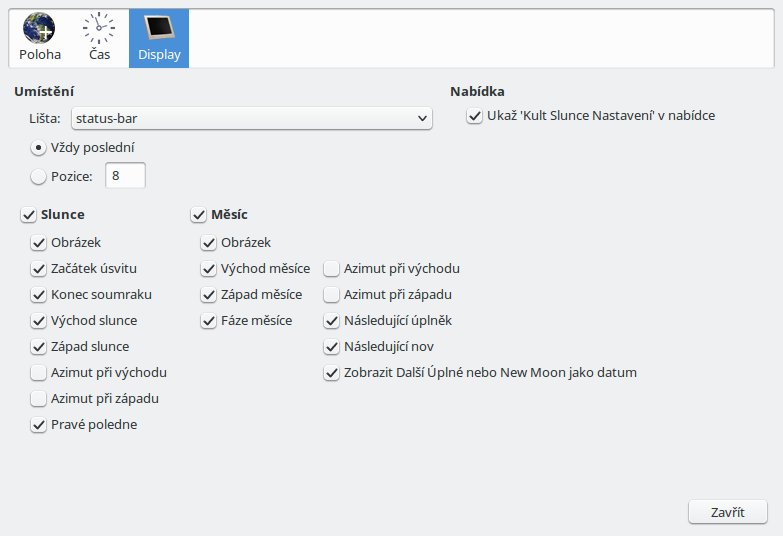
Task: Toggle Fáze měsíce checkbox
Action: (x=208, y=321)
